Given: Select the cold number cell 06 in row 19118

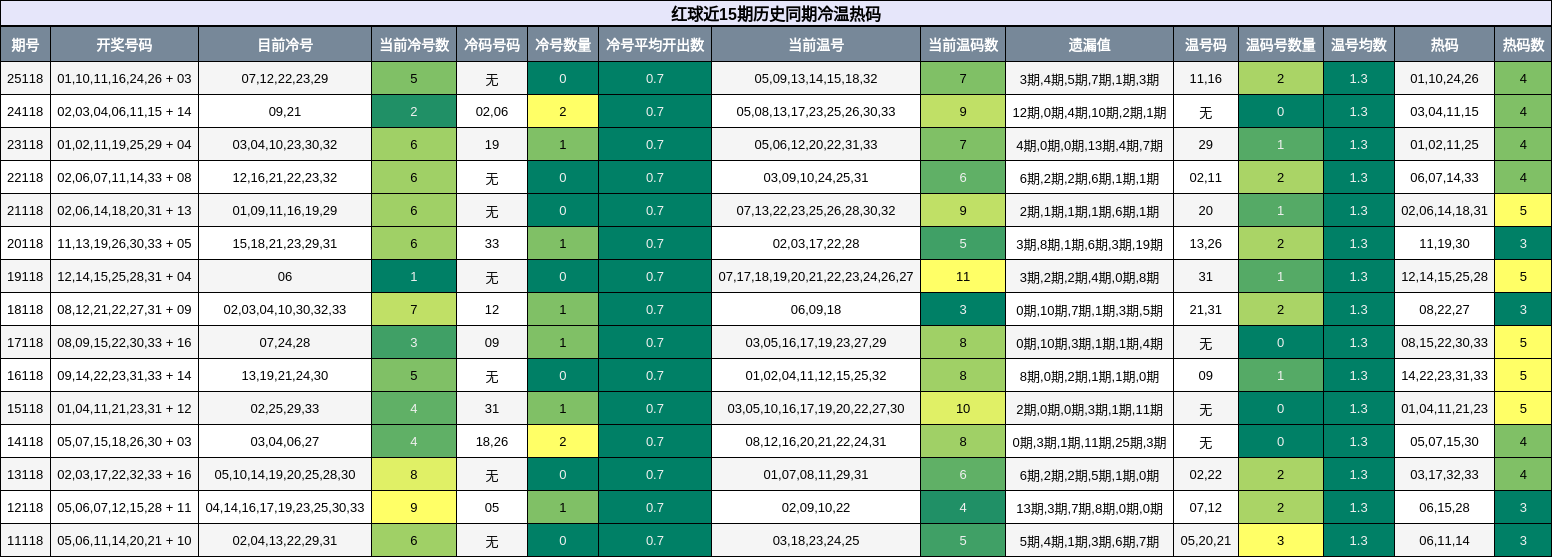Looking at the screenshot, I should [x=285, y=276].
